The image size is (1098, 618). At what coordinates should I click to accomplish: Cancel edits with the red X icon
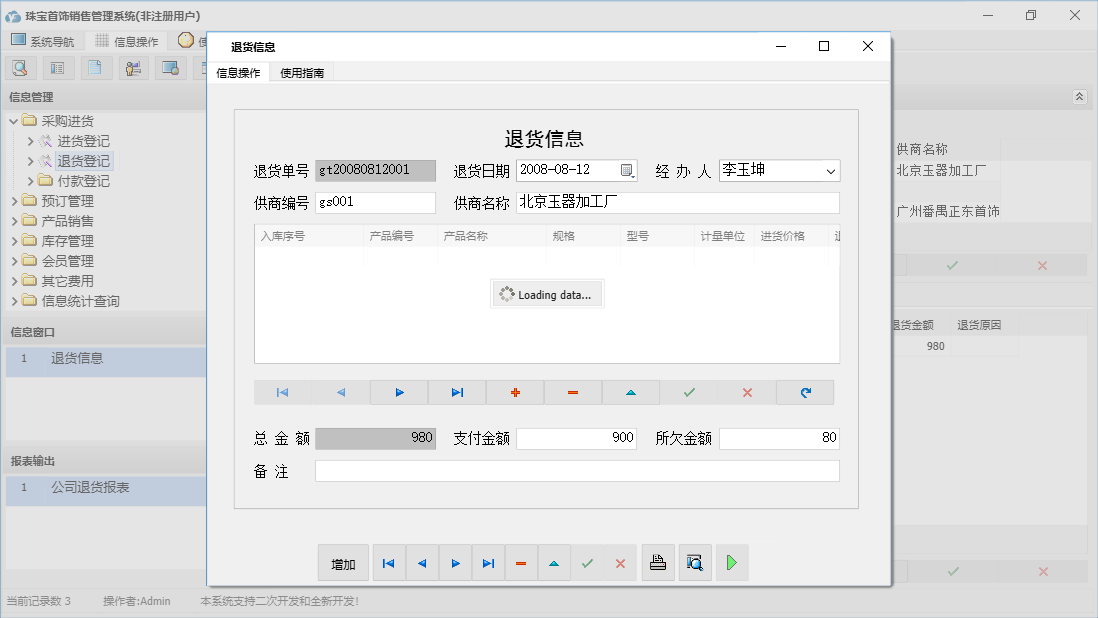pos(747,392)
